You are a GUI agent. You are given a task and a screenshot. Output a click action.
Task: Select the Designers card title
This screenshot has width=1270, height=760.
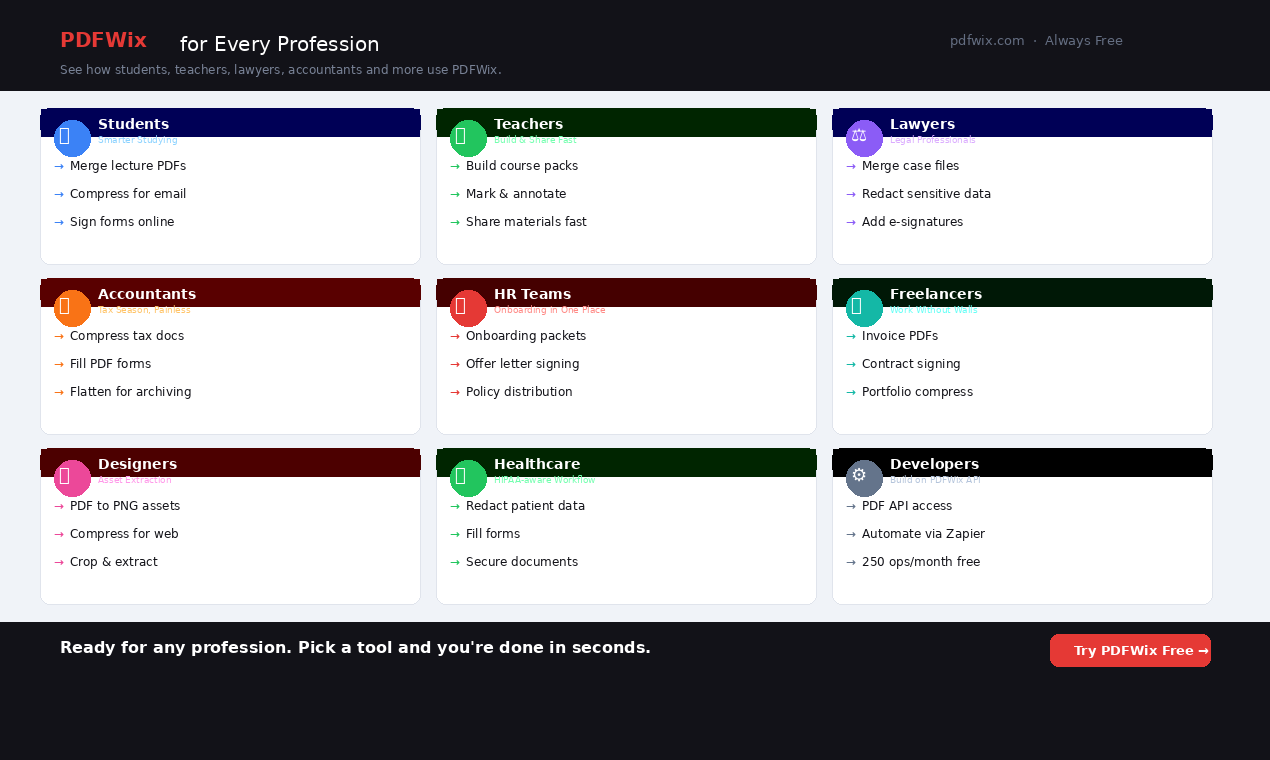point(137,464)
